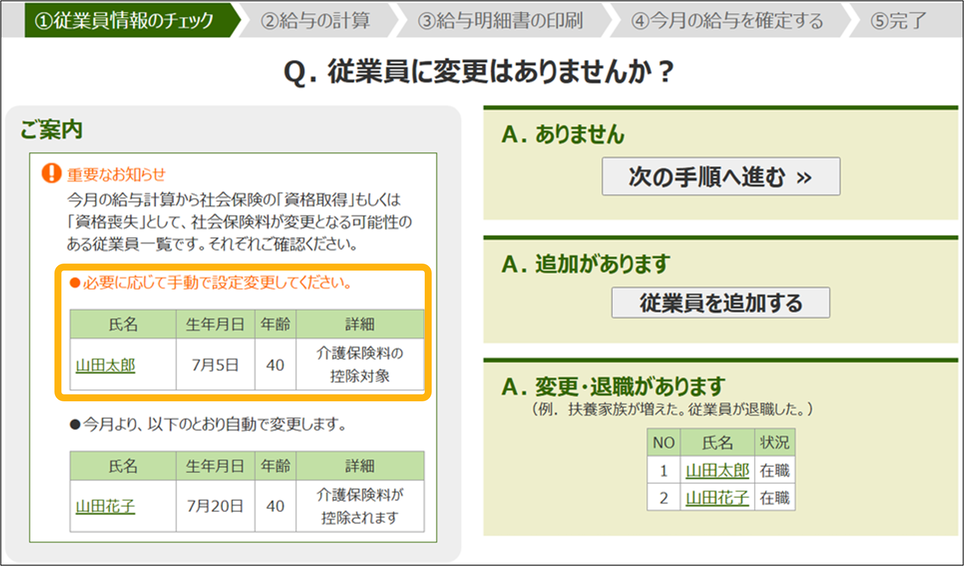The width and height of the screenshot is (964, 566).
Task: Click the NO column header in employee list
Action: click(663, 443)
